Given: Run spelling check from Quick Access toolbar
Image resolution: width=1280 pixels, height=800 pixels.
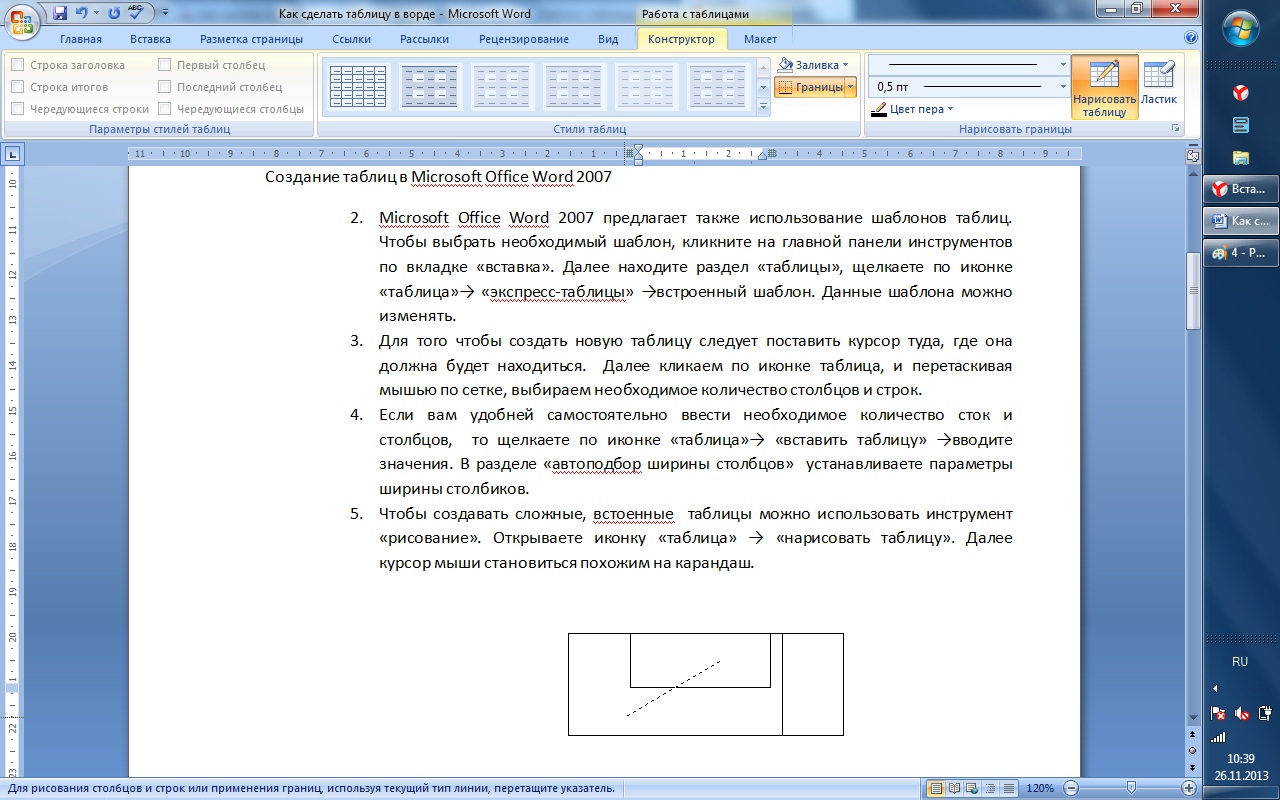Looking at the screenshot, I should click(138, 13).
